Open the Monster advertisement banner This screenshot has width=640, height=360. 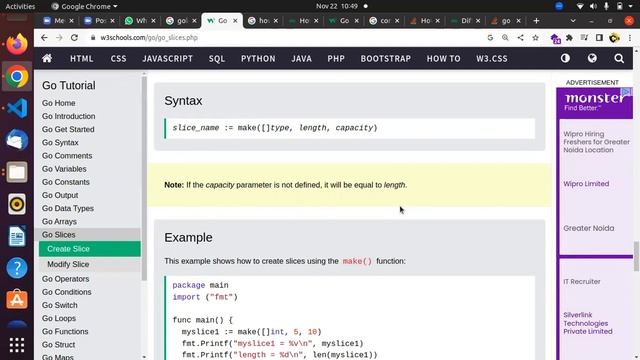[x=594, y=102]
